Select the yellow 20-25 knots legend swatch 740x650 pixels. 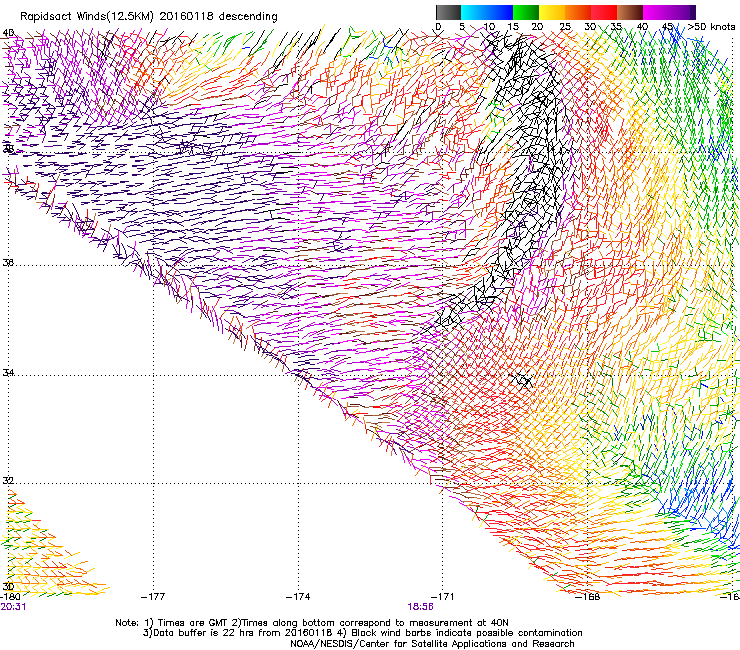(x=552, y=12)
